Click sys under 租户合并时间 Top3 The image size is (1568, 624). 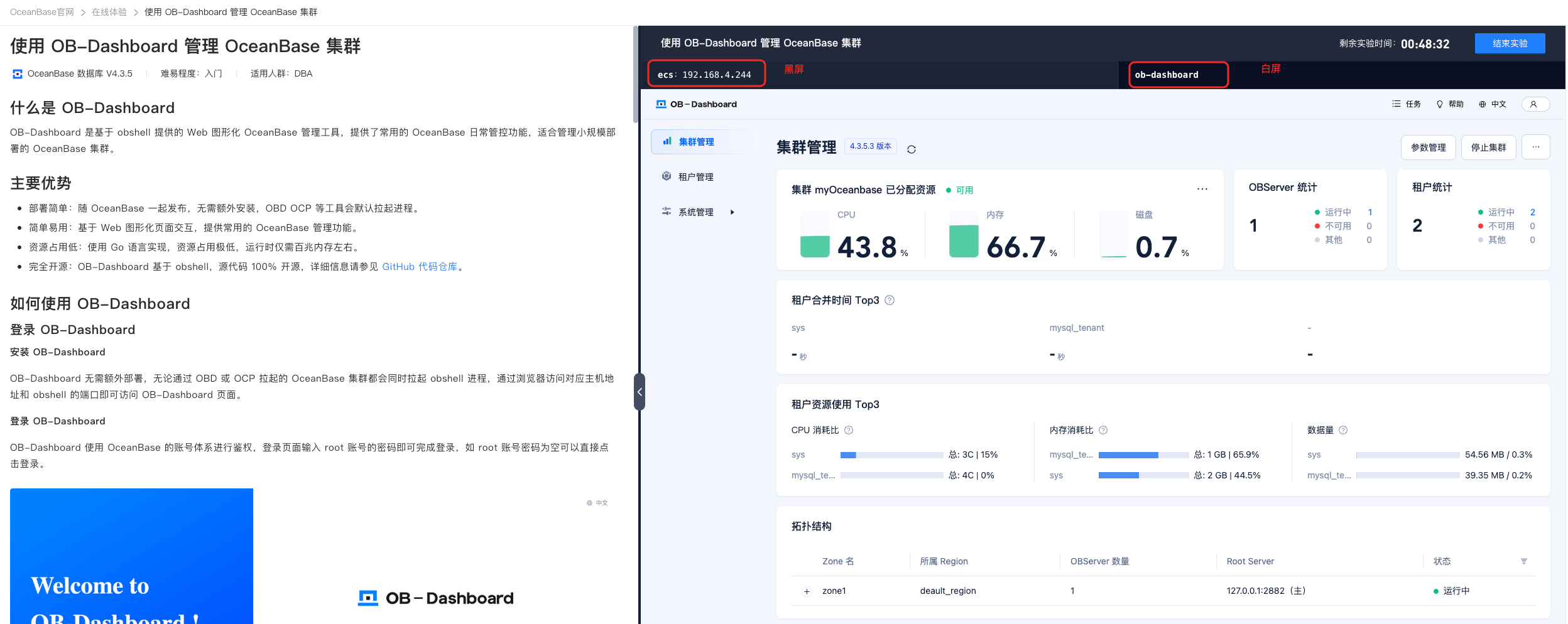pyautogui.click(x=798, y=328)
